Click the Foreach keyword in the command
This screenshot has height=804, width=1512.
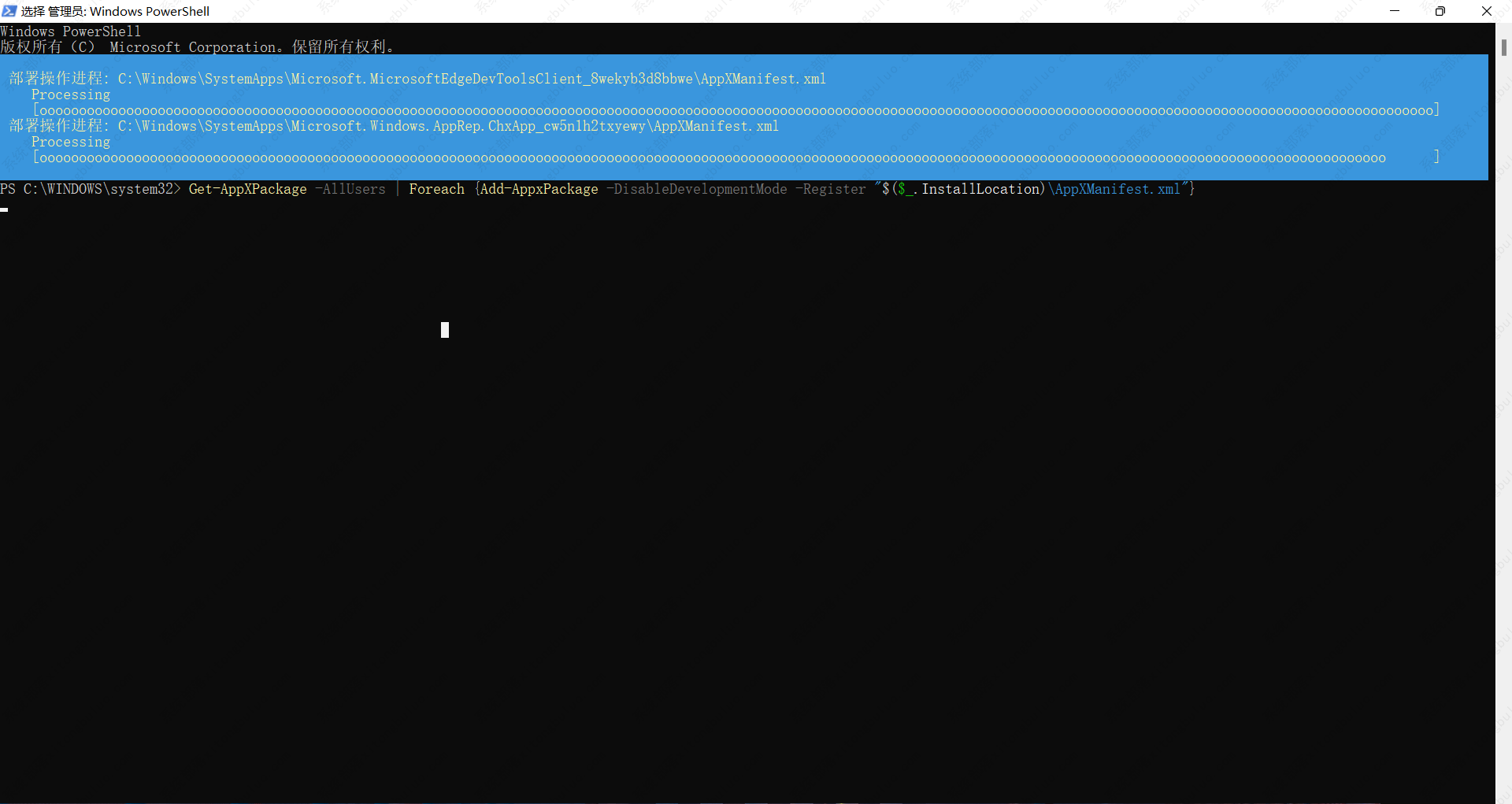436,189
